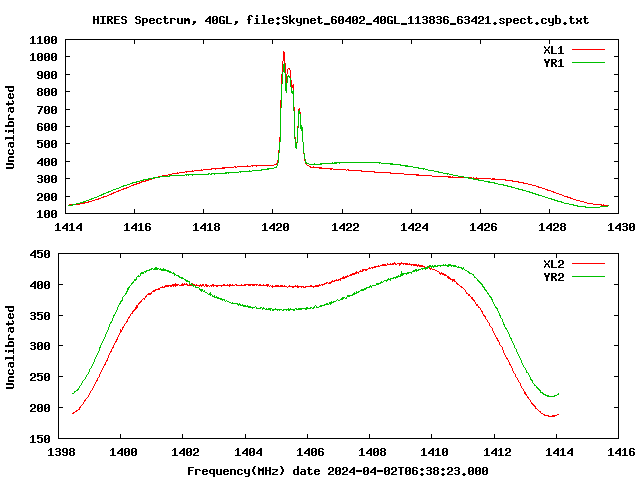The image size is (640, 480).
Task: Click the Frequency(MHz) date axis label
Action: (338, 471)
